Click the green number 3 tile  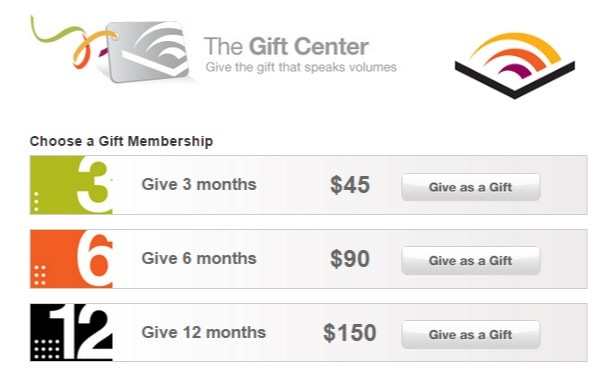71,185
